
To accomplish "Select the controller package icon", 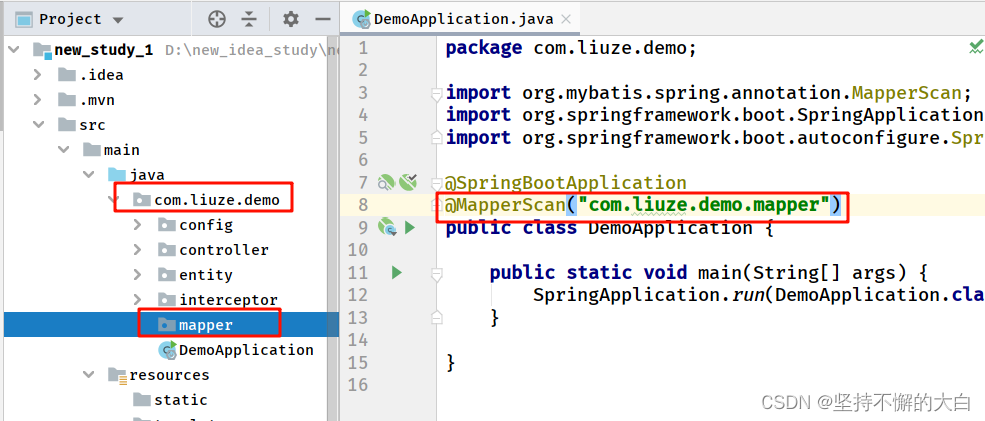I will click(166, 250).
